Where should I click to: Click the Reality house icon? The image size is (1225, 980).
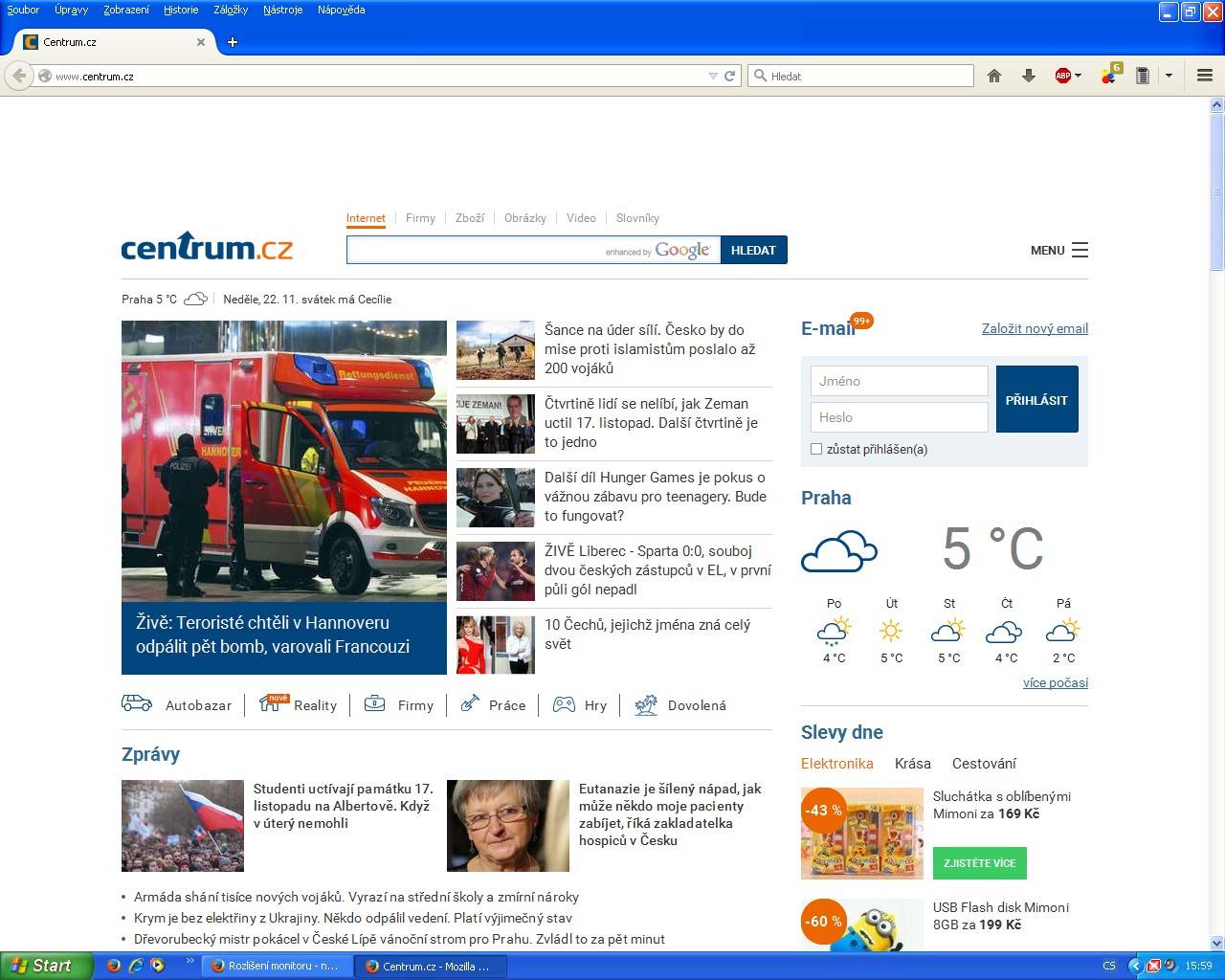pyautogui.click(x=273, y=703)
